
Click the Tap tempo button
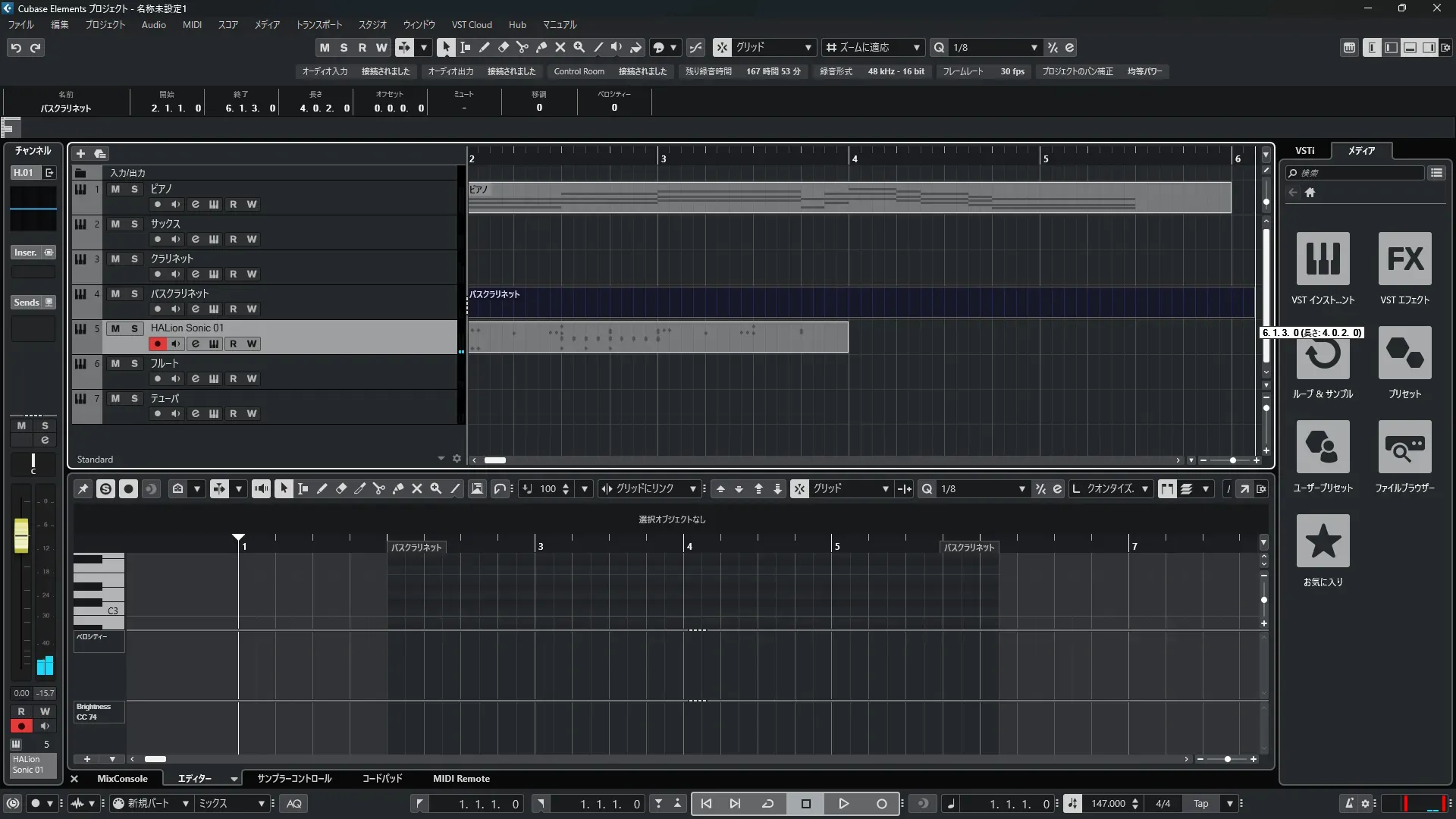(x=1200, y=804)
